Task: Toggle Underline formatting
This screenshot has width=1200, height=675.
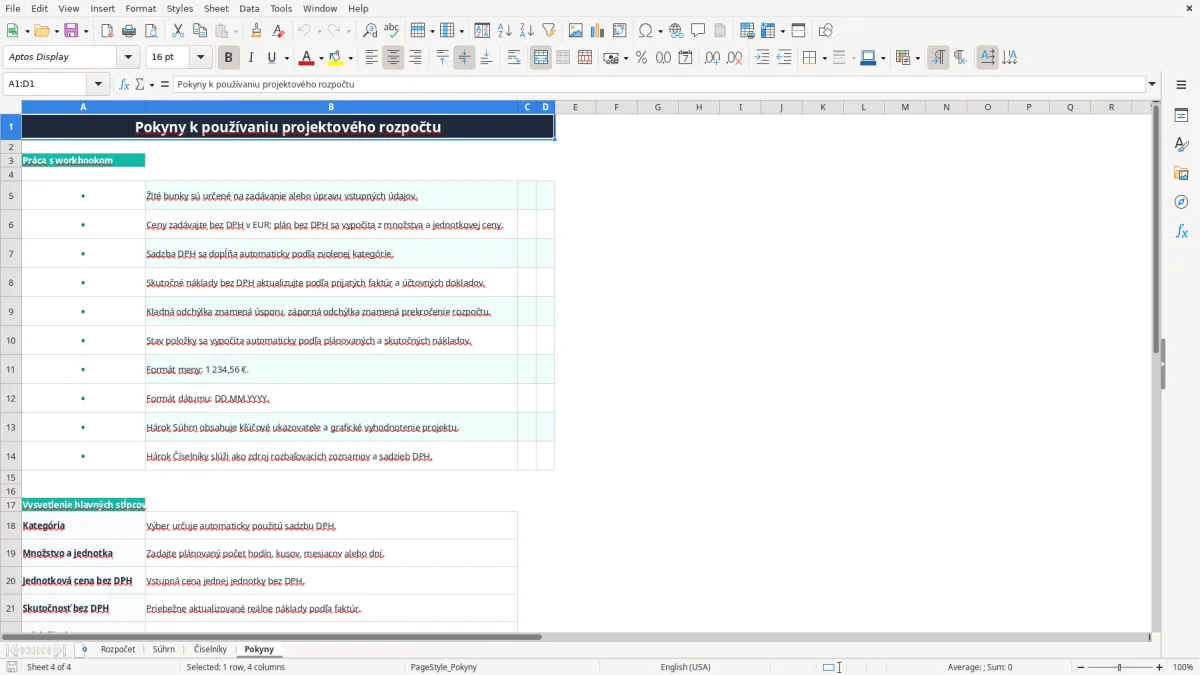Action: click(x=271, y=58)
